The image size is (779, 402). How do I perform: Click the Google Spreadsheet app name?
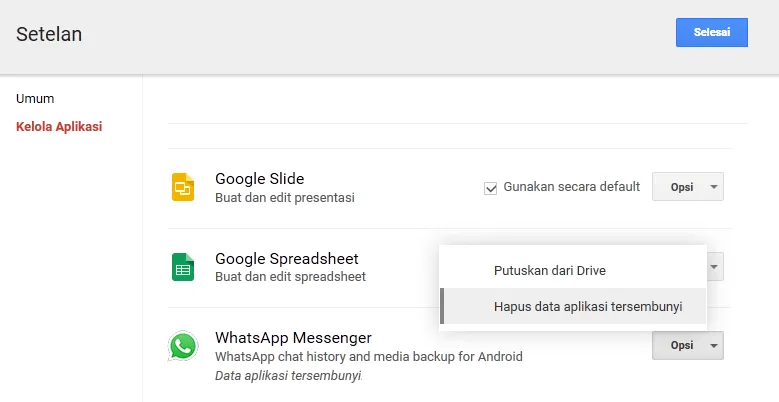tap(287, 258)
